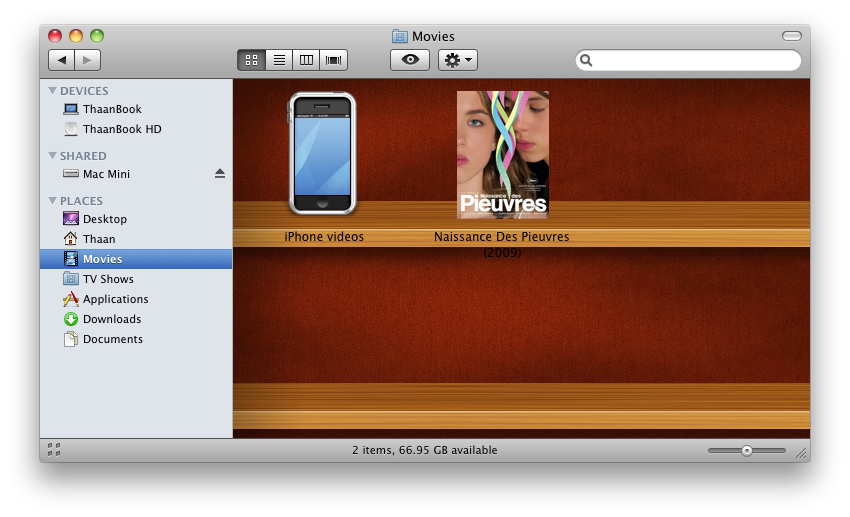
Task: Click the magnifying glass search icon
Action: (586, 60)
